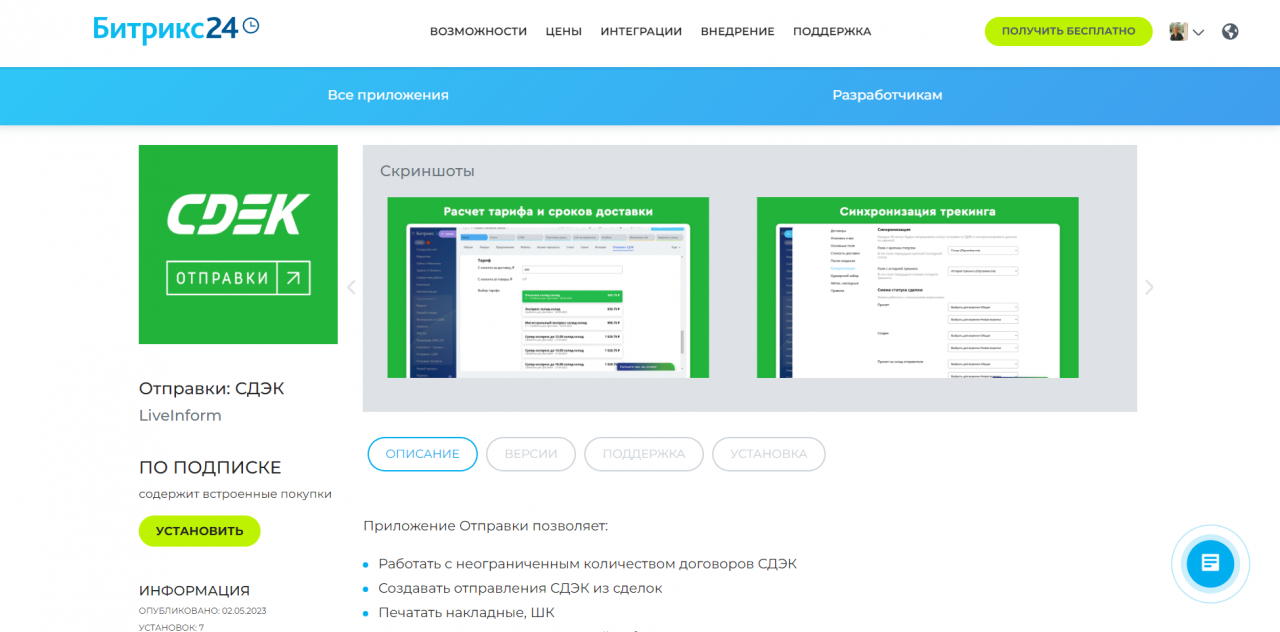1280x632 pixels.
Task: Open the chat widget button
Action: [1210, 563]
